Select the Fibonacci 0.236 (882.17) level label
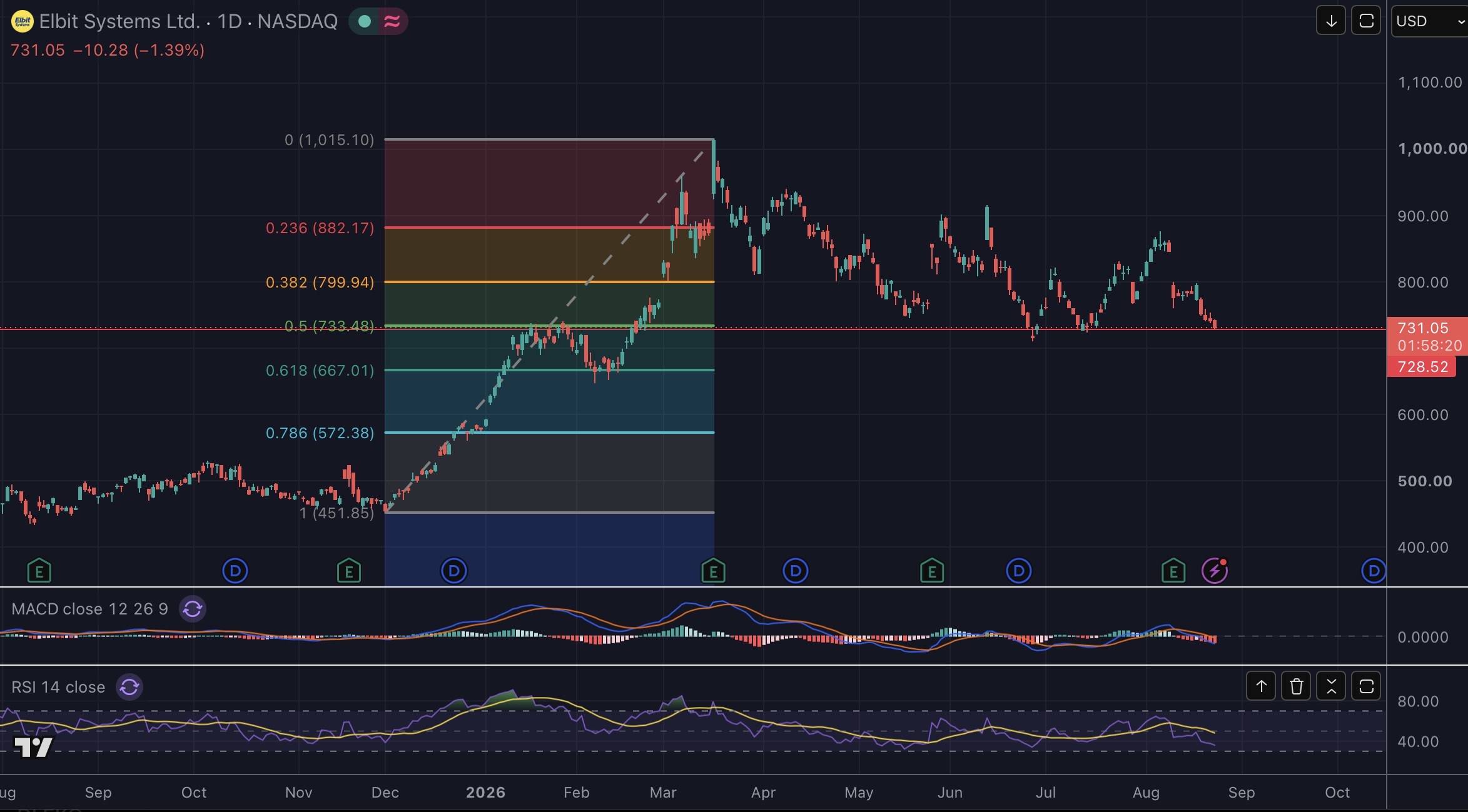This screenshot has width=1468, height=812. (x=320, y=228)
